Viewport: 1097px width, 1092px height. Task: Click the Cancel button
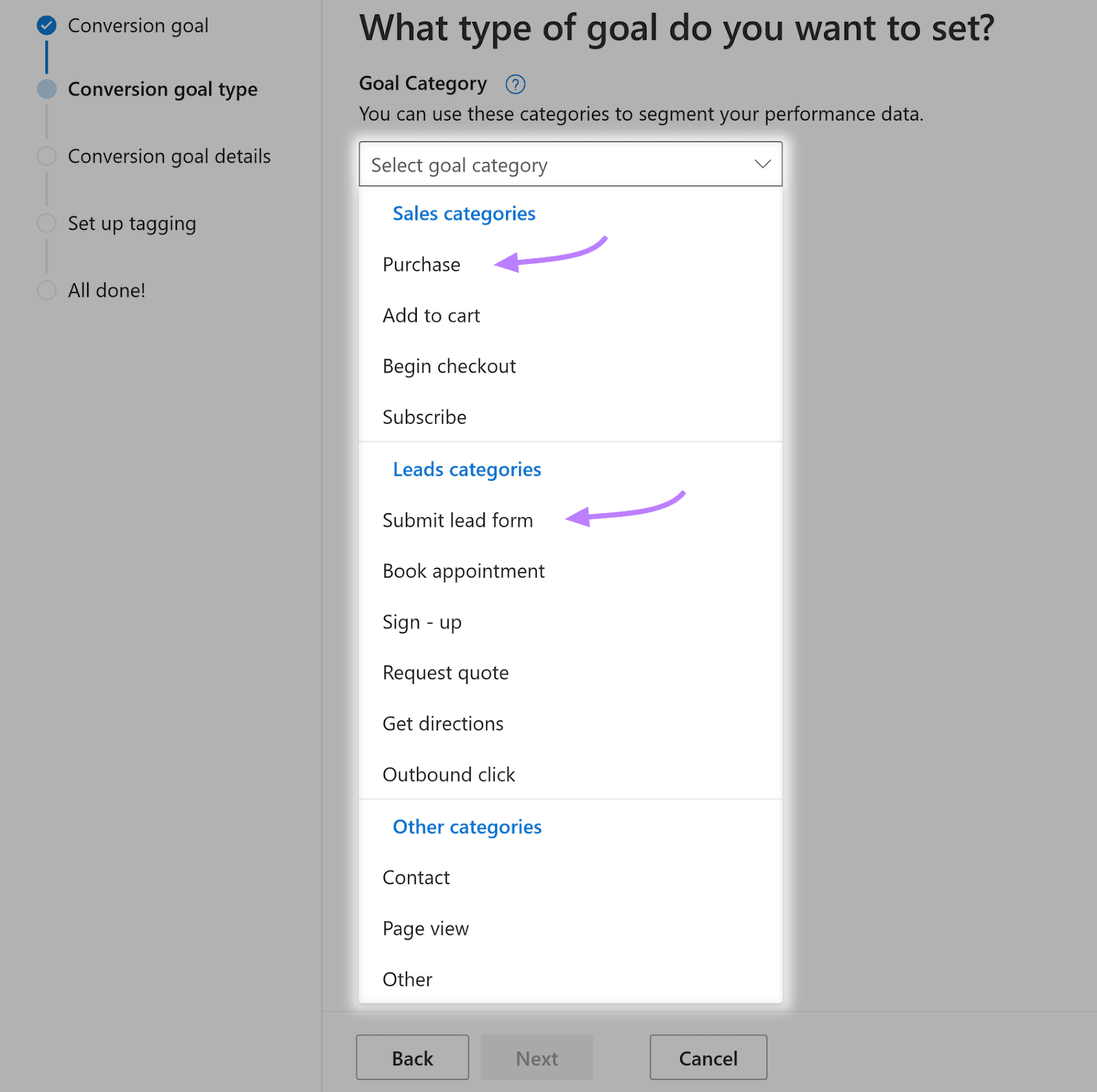(708, 1058)
